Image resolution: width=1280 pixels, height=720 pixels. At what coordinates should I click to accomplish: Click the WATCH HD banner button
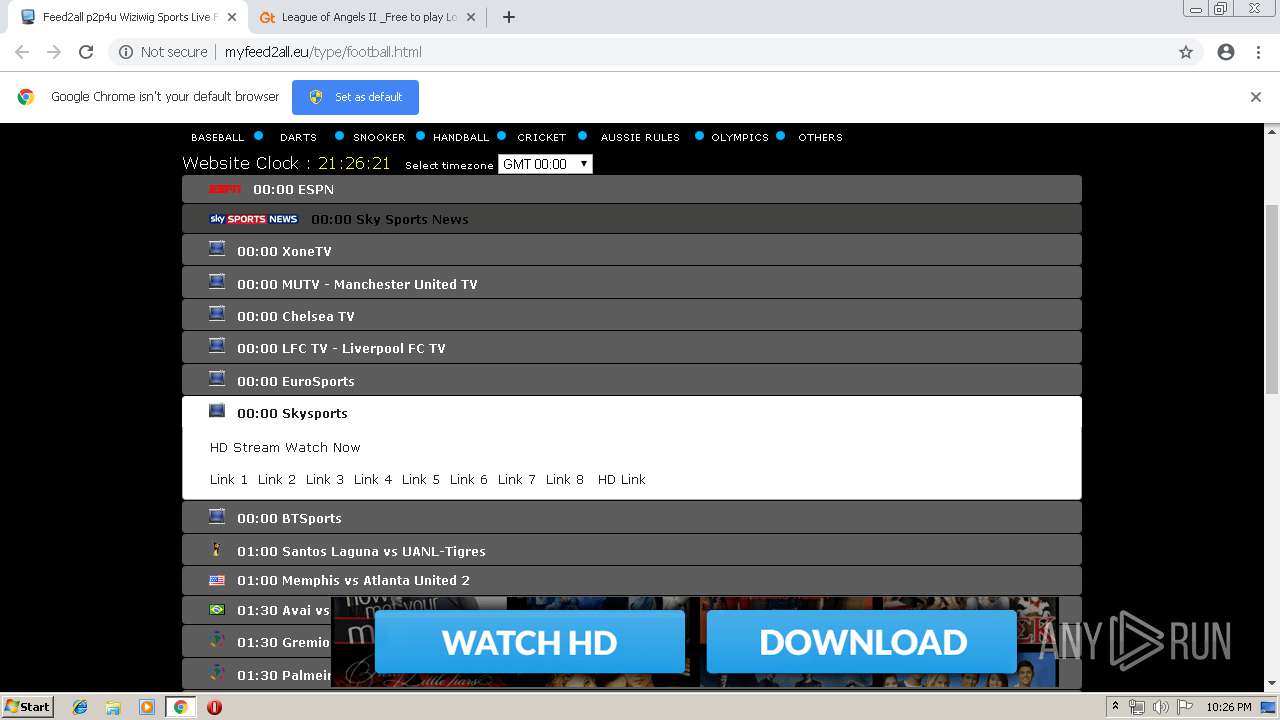(x=530, y=642)
